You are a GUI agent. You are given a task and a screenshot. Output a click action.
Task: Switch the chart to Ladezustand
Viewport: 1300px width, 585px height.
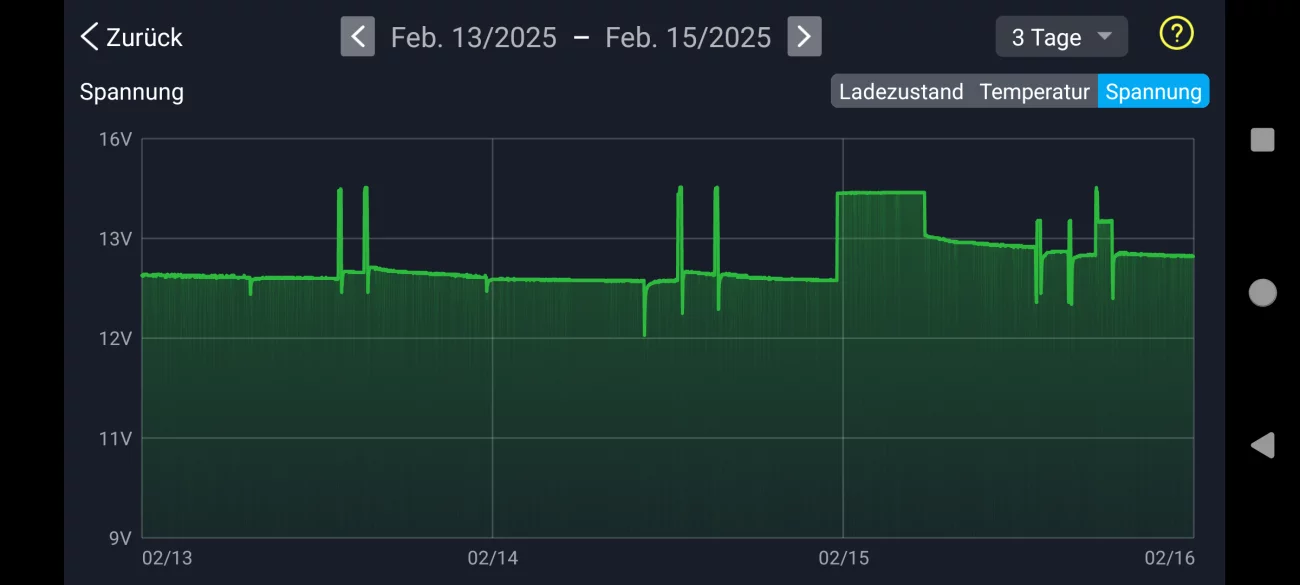[x=900, y=92]
